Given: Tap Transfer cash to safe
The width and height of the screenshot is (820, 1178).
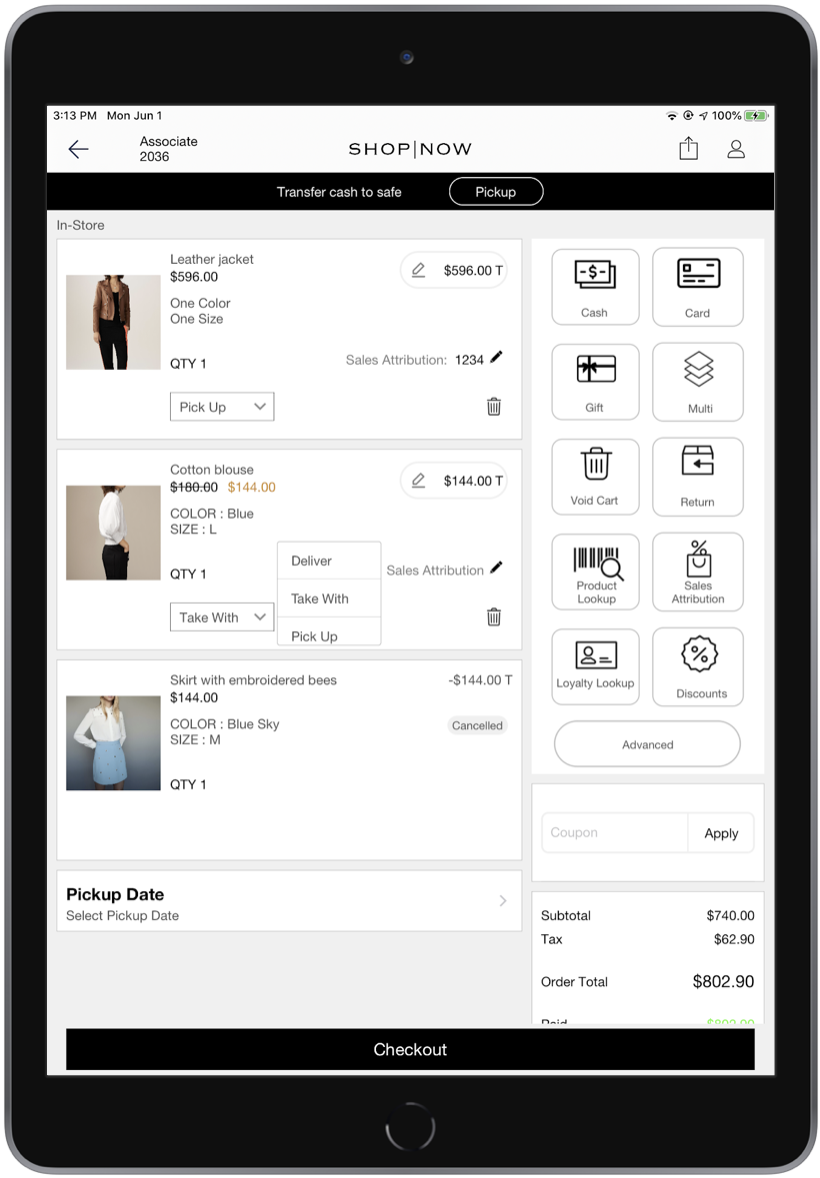Looking at the screenshot, I should (339, 192).
